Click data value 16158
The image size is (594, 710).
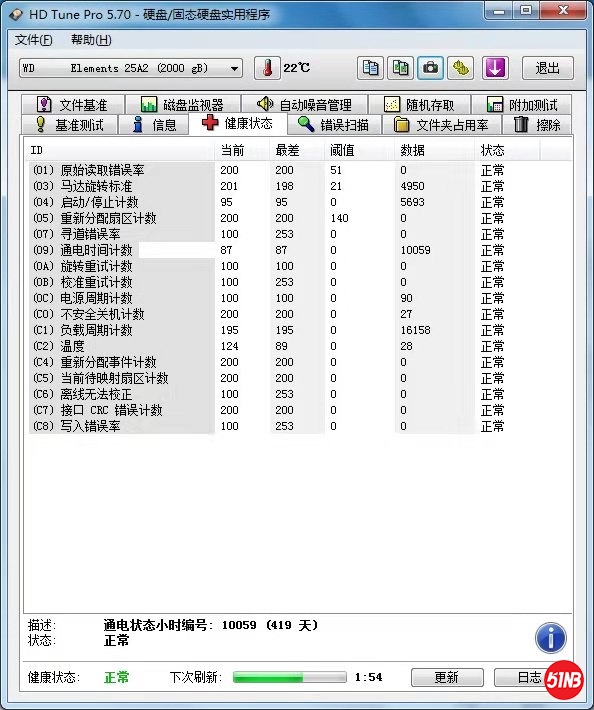coord(415,330)
